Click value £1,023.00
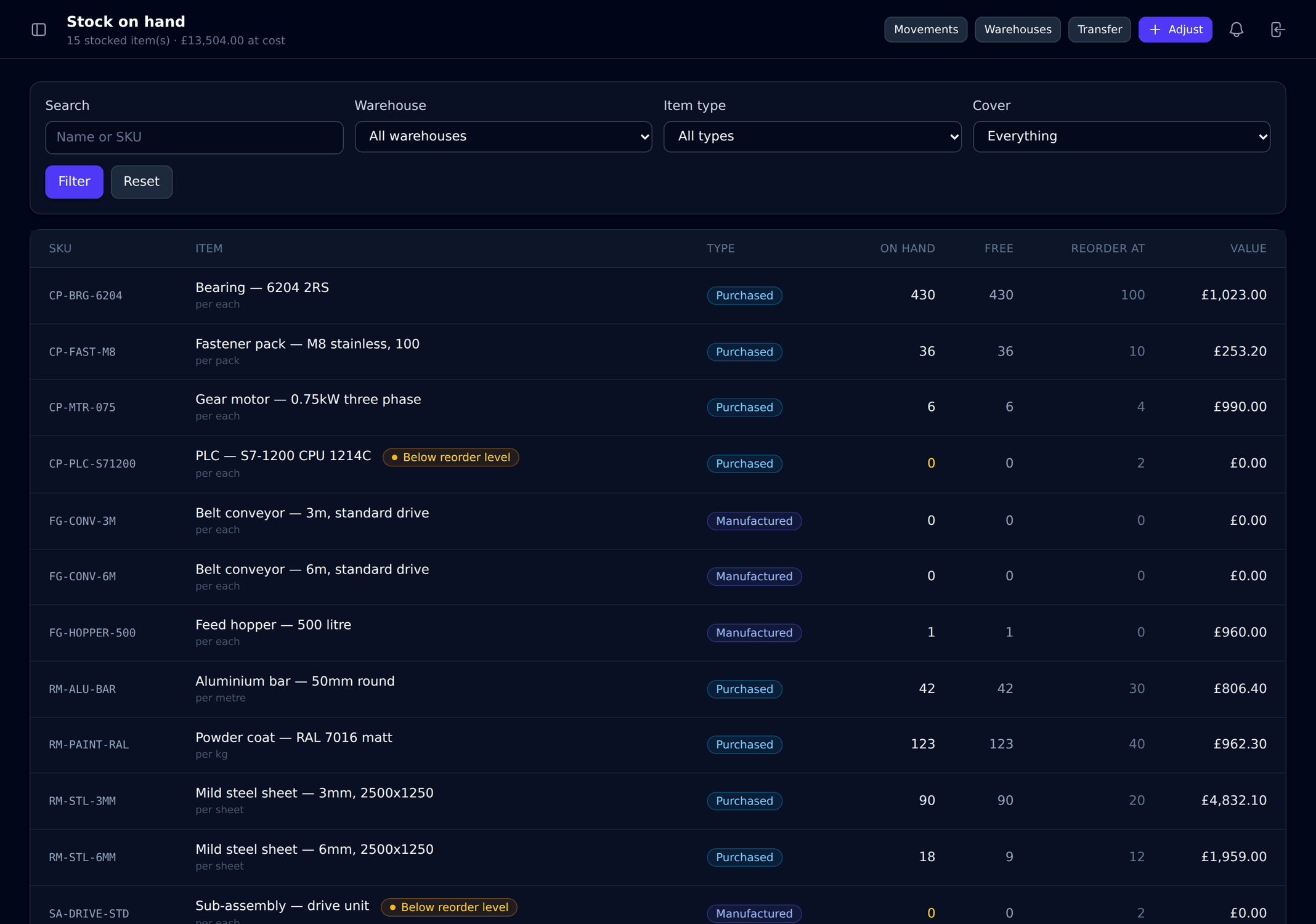 (1233, 295)
